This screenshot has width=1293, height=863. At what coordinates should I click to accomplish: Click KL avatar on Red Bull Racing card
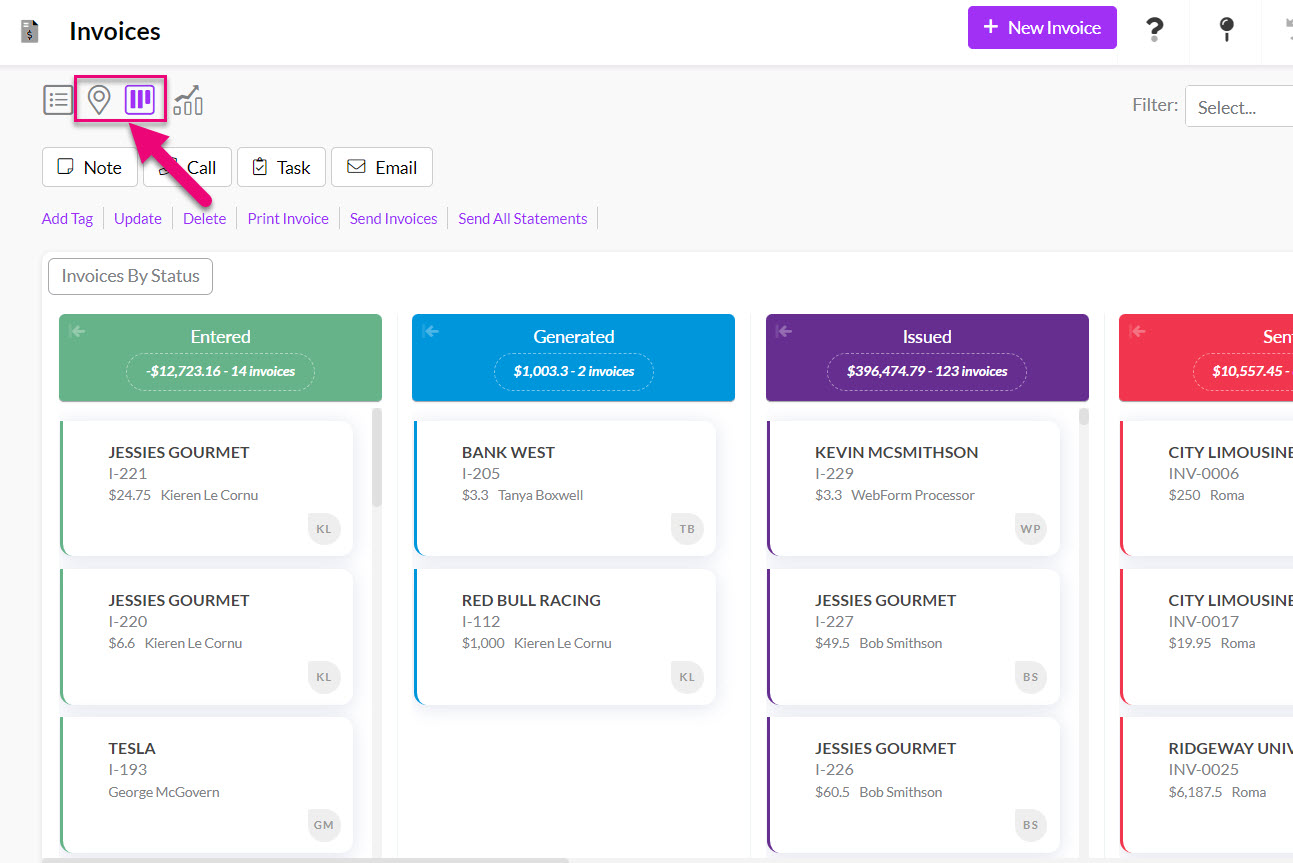687,677
